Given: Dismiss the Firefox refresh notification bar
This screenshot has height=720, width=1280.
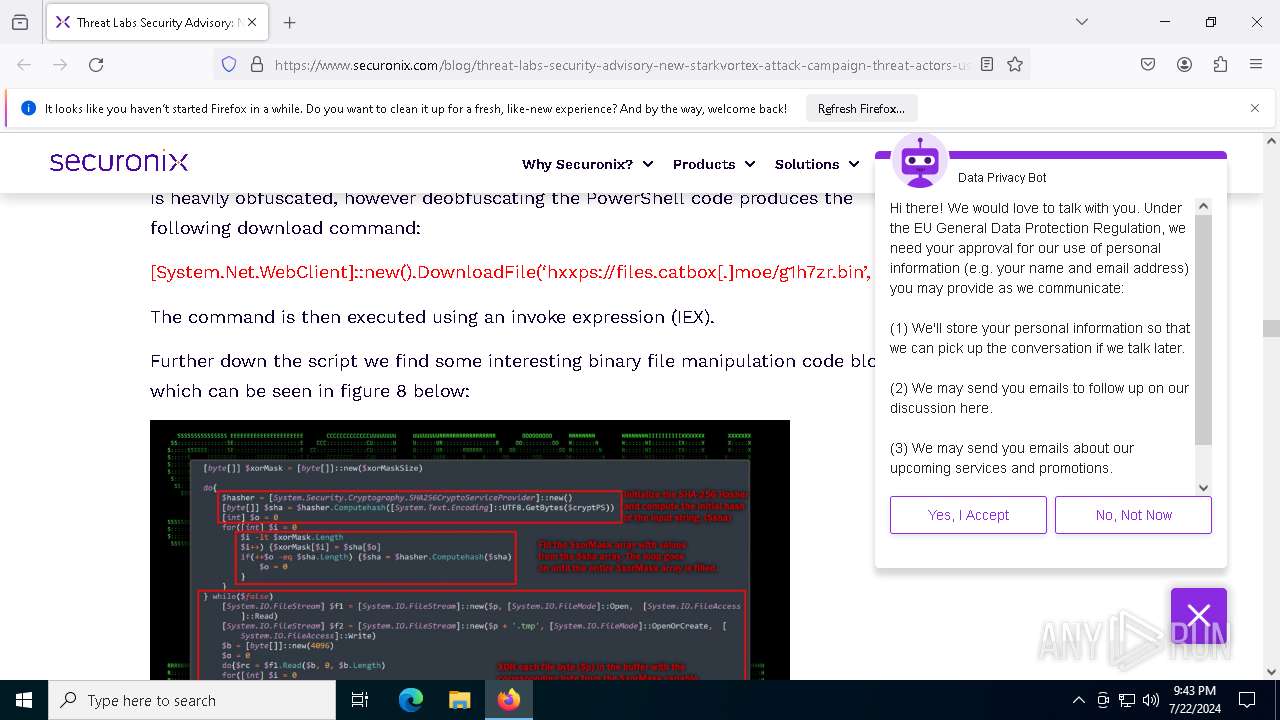Looking at the screenshot, I should [x=1255, y=108].
